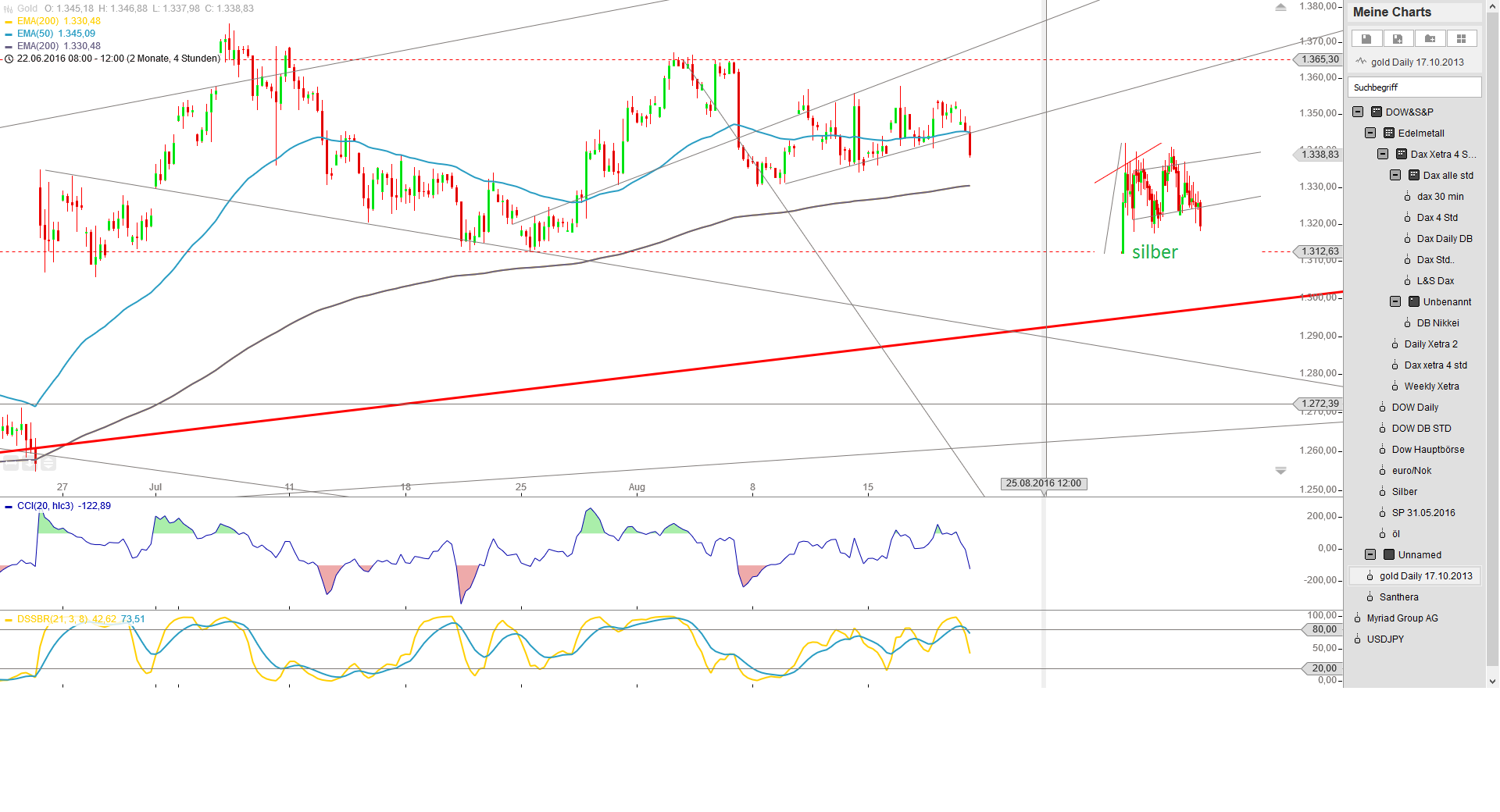Open the Daily Xetra 2 chart
Viewport: 1500px width, 812px height.
pos(1431,344)
